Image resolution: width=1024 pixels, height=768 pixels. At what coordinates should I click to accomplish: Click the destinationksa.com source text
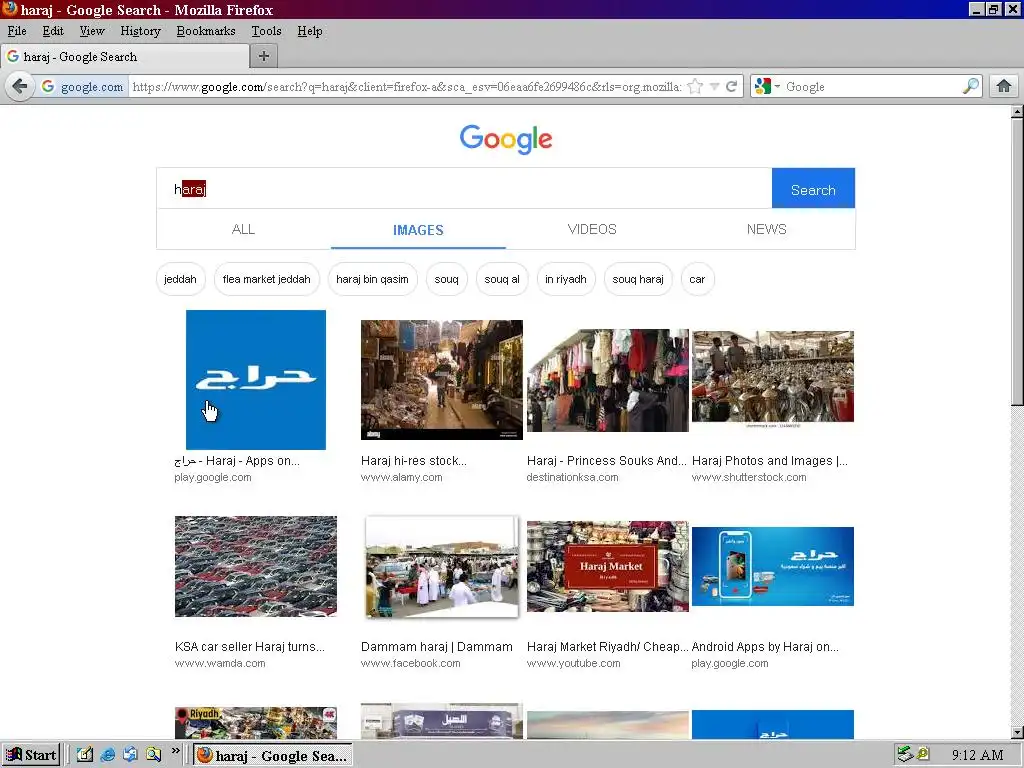[573, 477]
